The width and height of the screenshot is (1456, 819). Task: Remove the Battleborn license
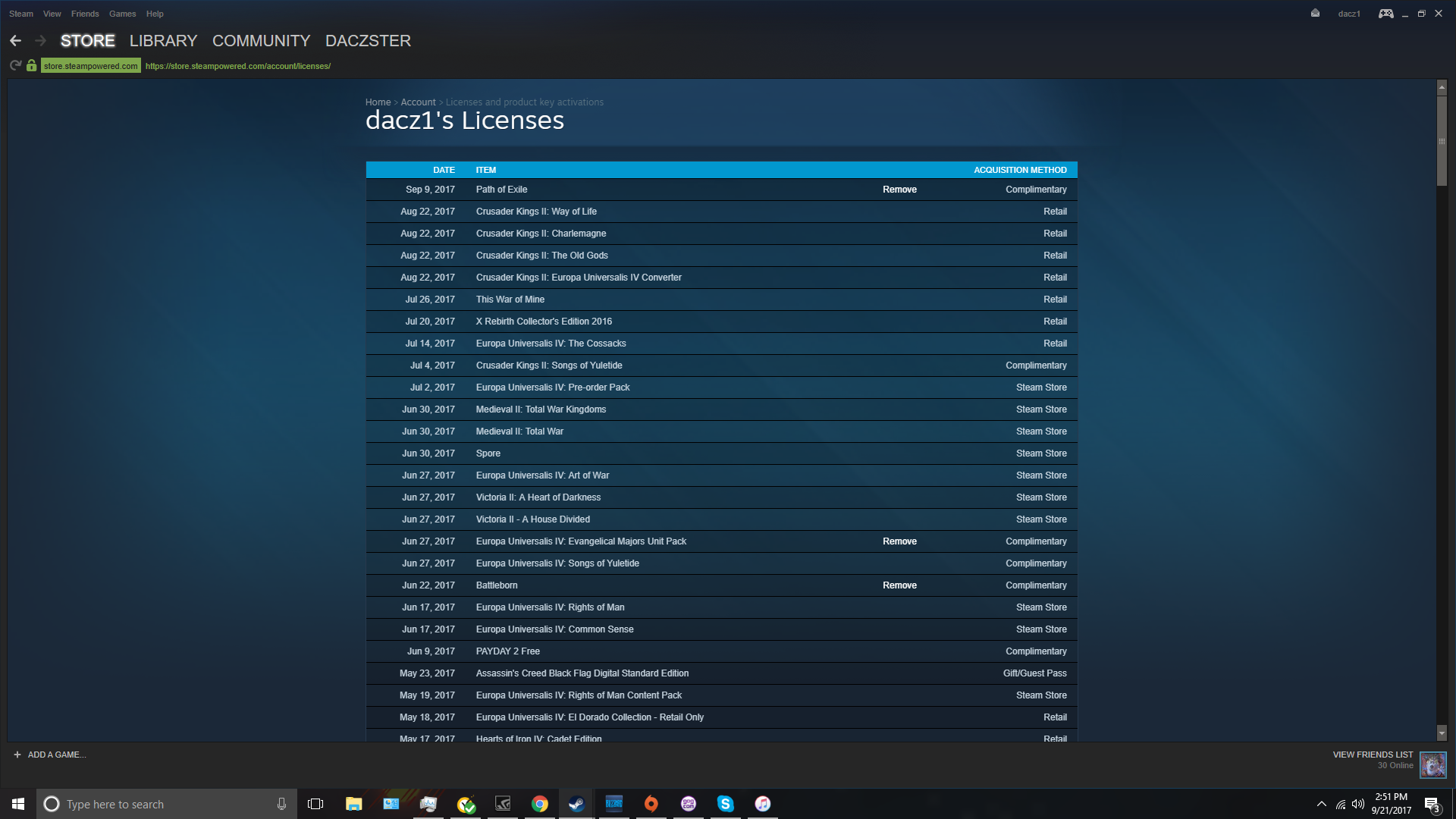[x=899, y=585]
